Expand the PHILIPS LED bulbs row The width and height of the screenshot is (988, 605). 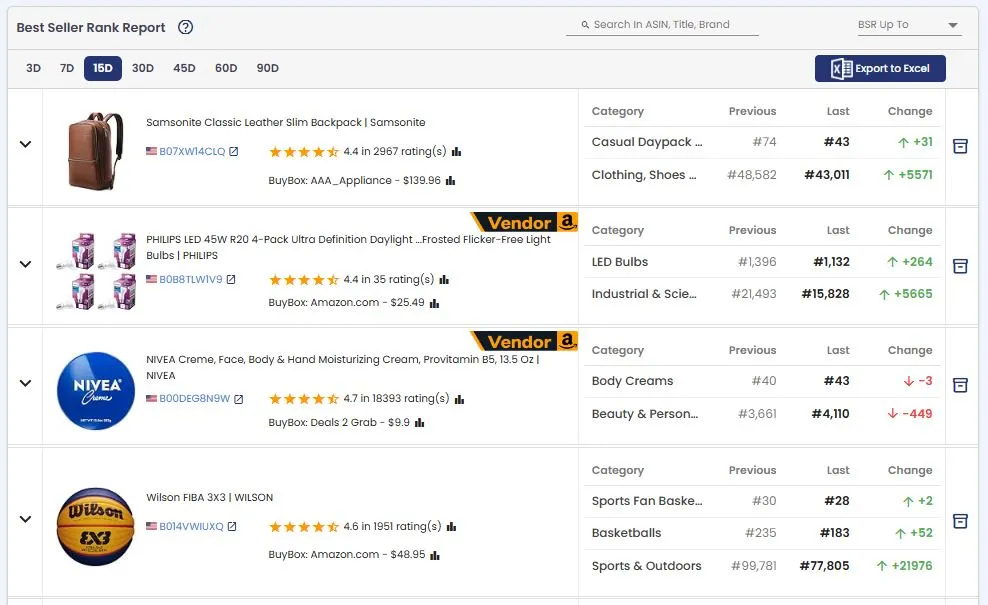coord(25,264)
